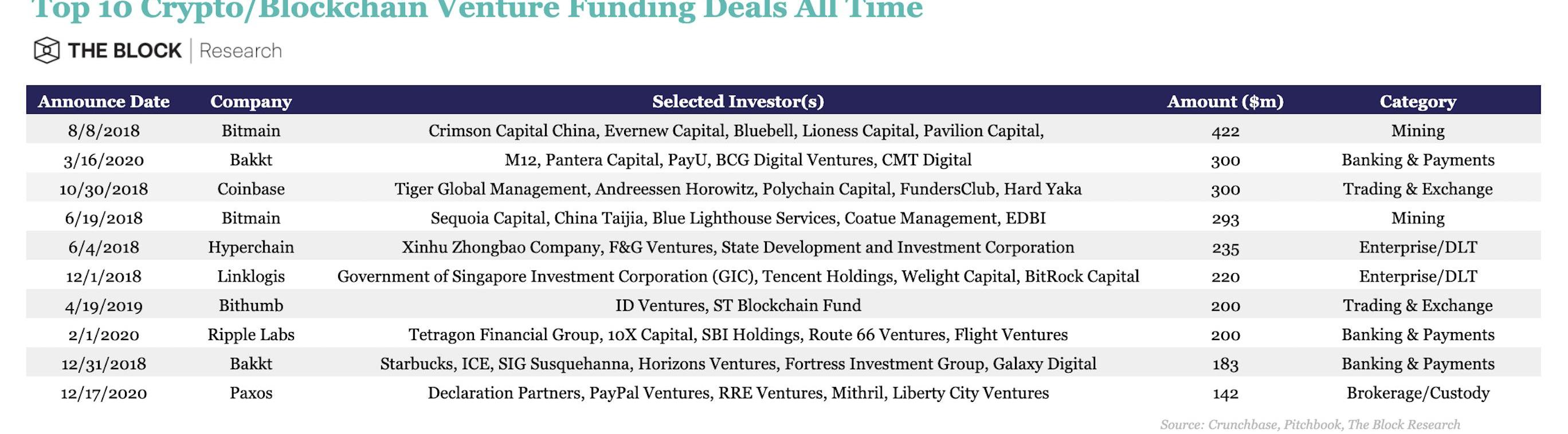Click the source attribution text at bottom
This screenshot has width=1568, height=434.
[1310, 424]
